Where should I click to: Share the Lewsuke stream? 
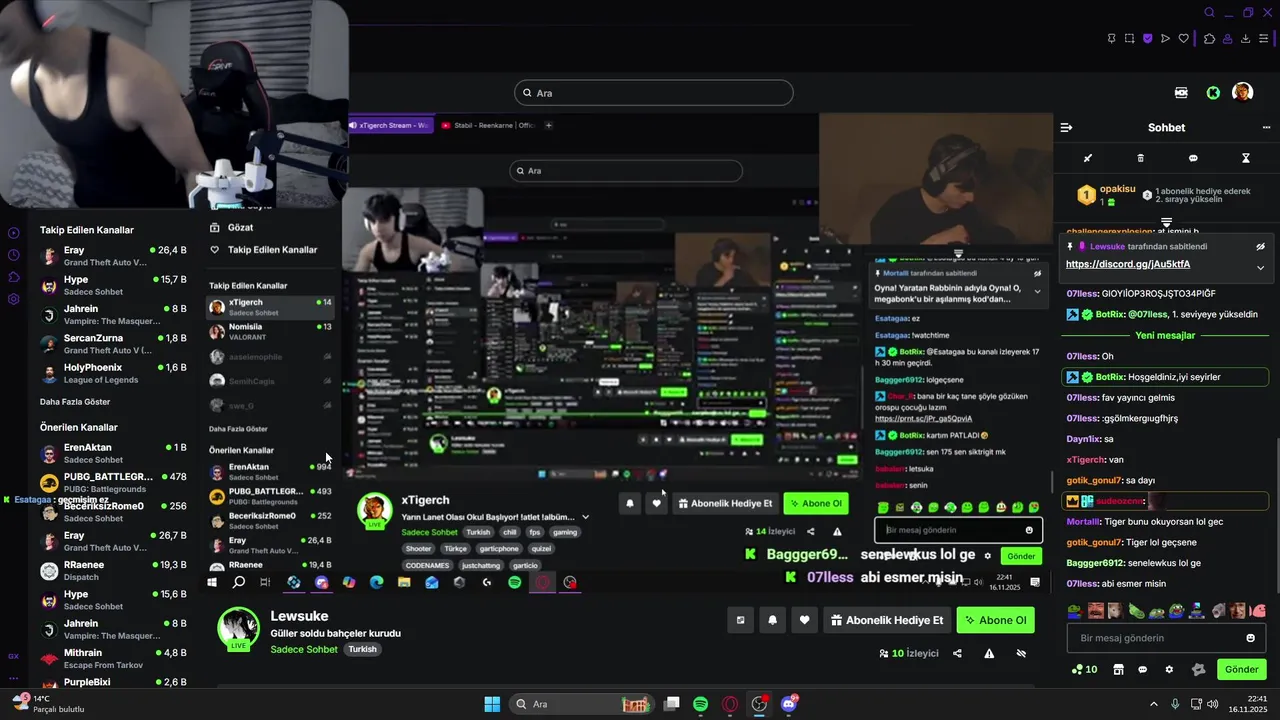pyautogui.click(x=957, y=653)
